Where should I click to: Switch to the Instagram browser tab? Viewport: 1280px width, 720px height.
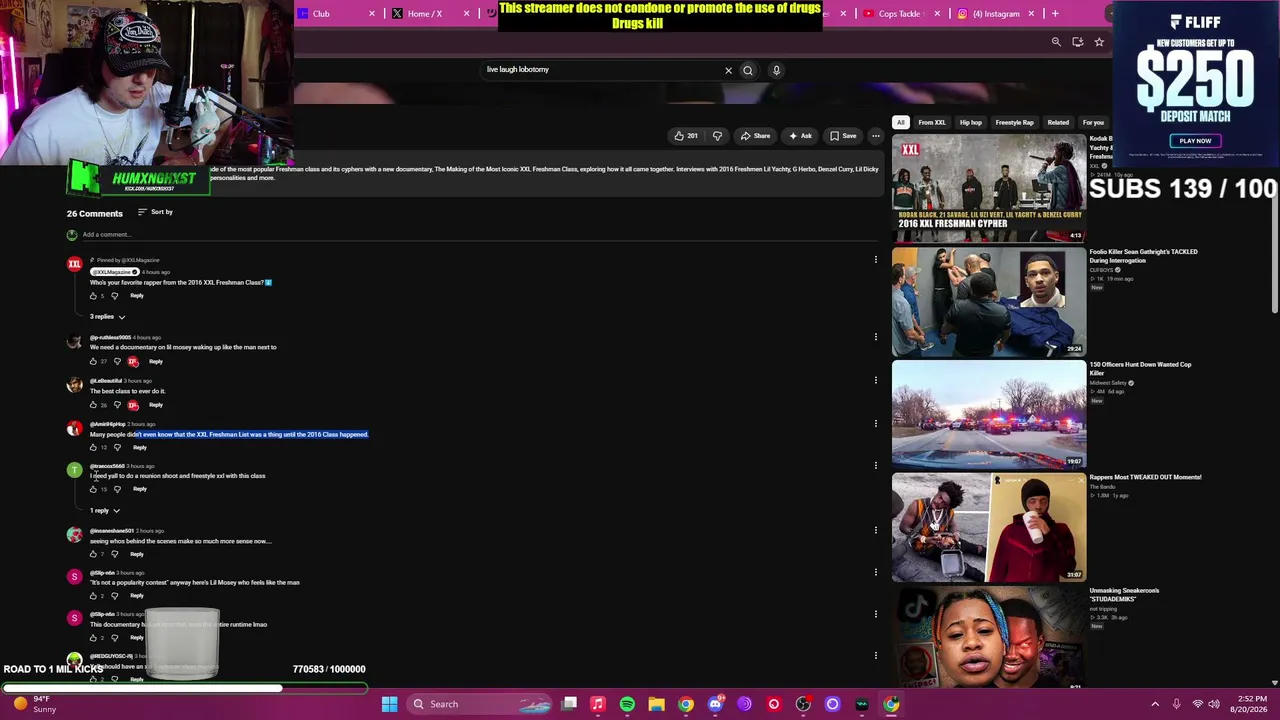(994, 14)
